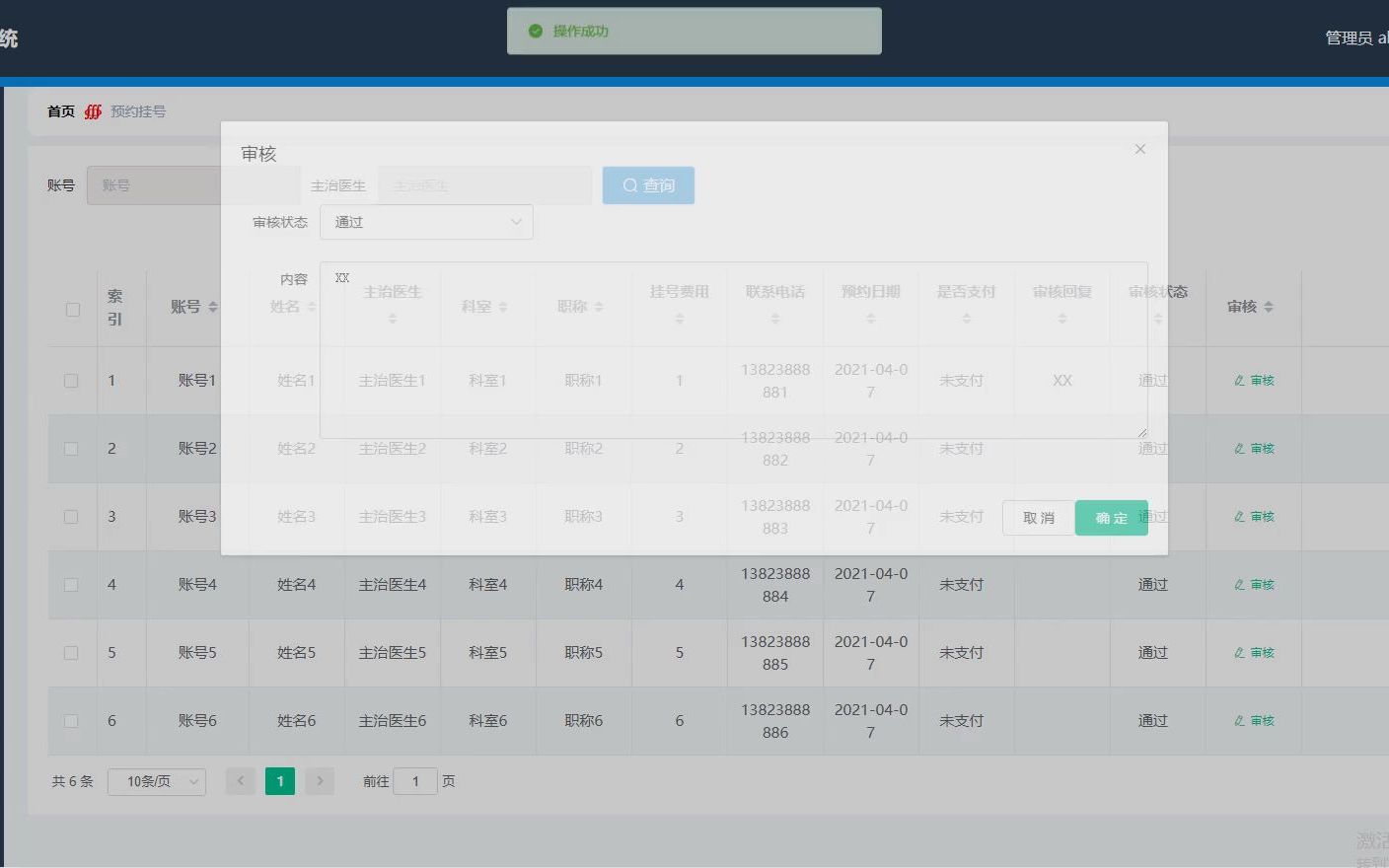This screenshot has width=1389, height=868.
Task: Click the 前往 page number input
Action: pyautogui.click(x=415, y=781)
